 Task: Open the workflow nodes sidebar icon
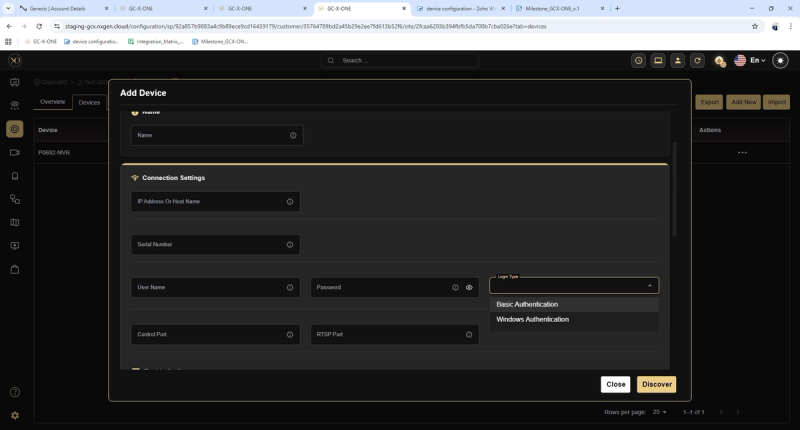pos(15,199)
